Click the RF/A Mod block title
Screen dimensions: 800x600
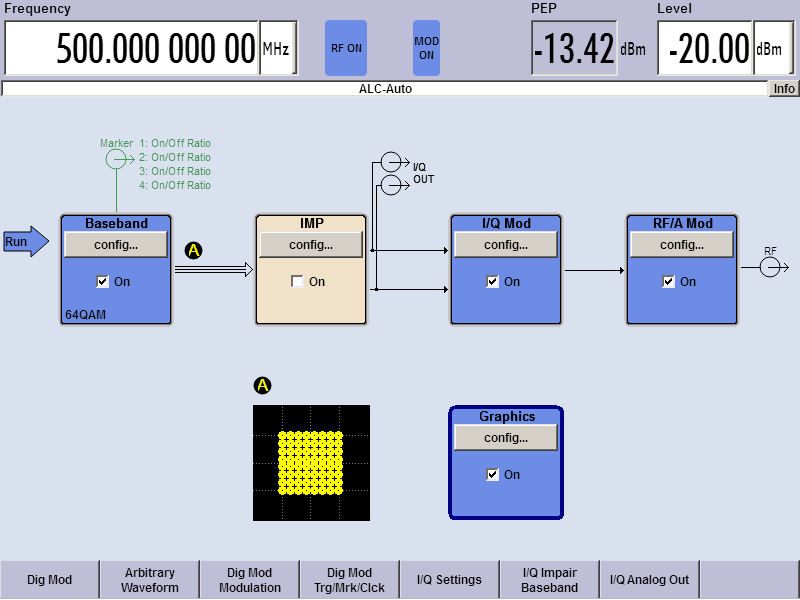tap(683, 223)
